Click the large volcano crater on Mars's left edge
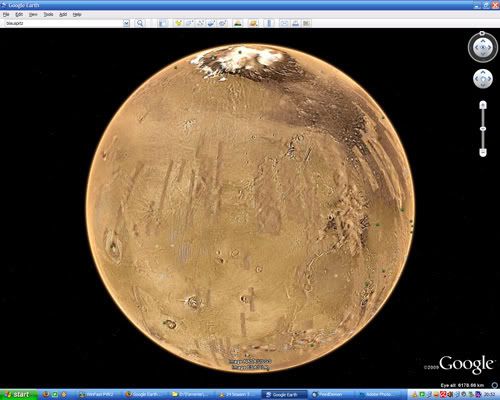Image resolution: width=500 pixels, height=400 pixels. (113, 246)
